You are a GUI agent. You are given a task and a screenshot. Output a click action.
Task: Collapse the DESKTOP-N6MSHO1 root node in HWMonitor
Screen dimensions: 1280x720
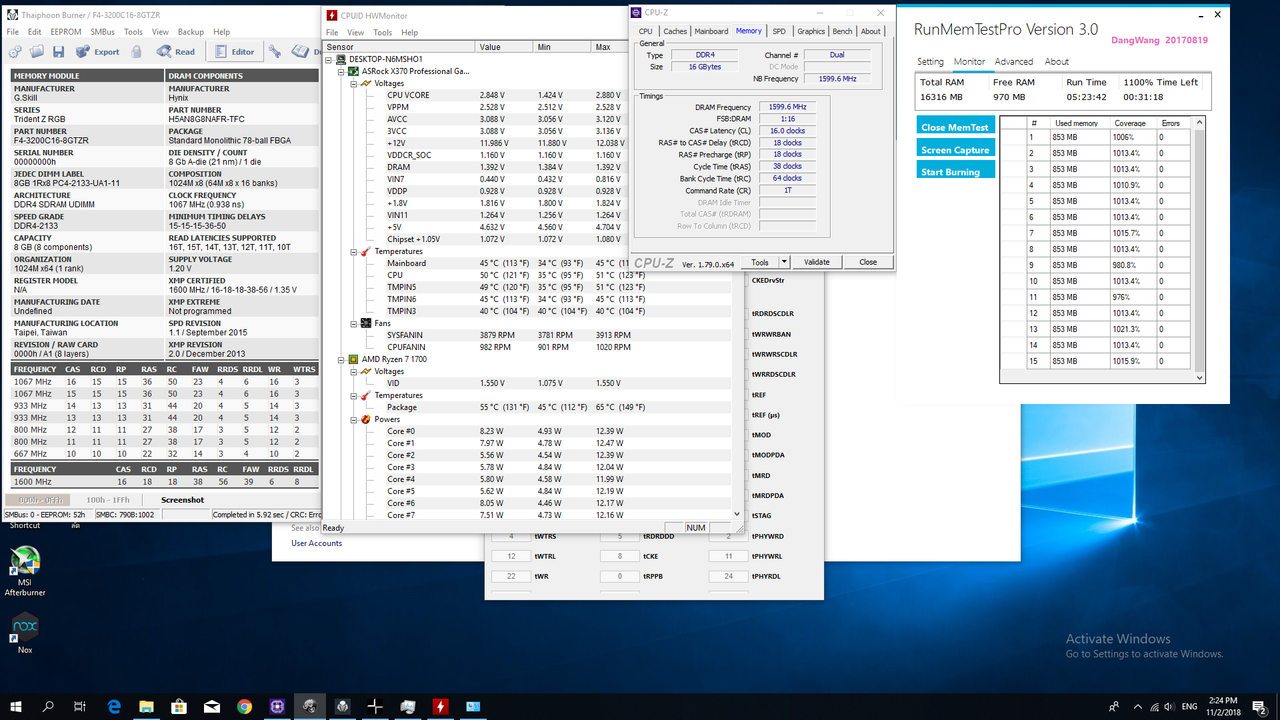[330, 60]
